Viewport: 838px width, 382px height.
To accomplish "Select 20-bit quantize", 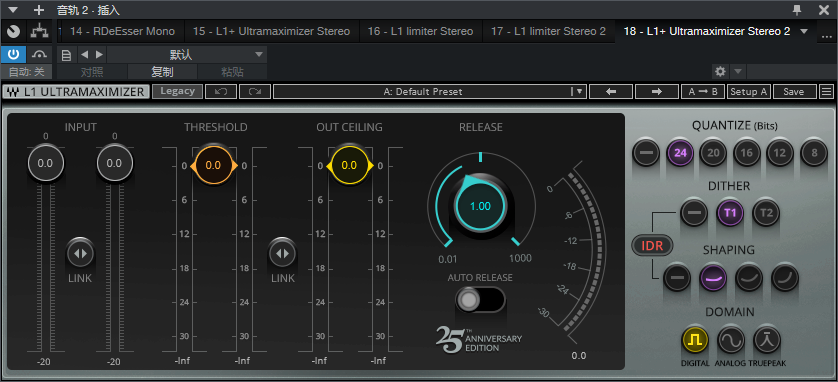I will click(713, 153).
